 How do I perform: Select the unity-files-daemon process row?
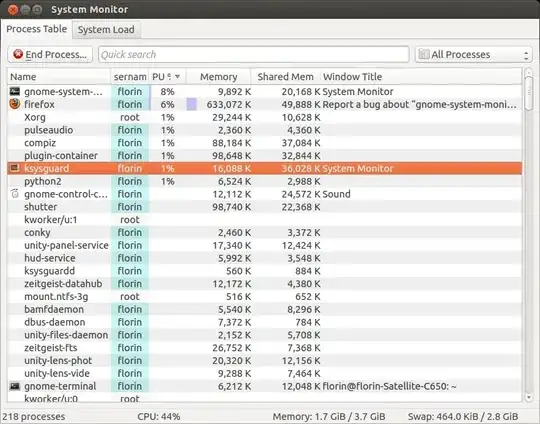pyautogui.click(x=264, y=335)
